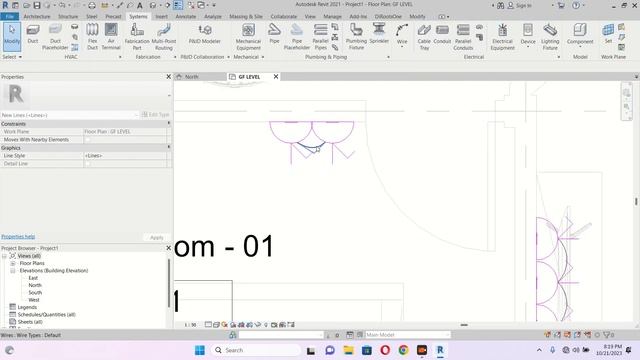Image resolution: width=640 pixels, height=360 pixels.
Task: Switch to the Manage ribbon tab
Action: coord(332,16)
